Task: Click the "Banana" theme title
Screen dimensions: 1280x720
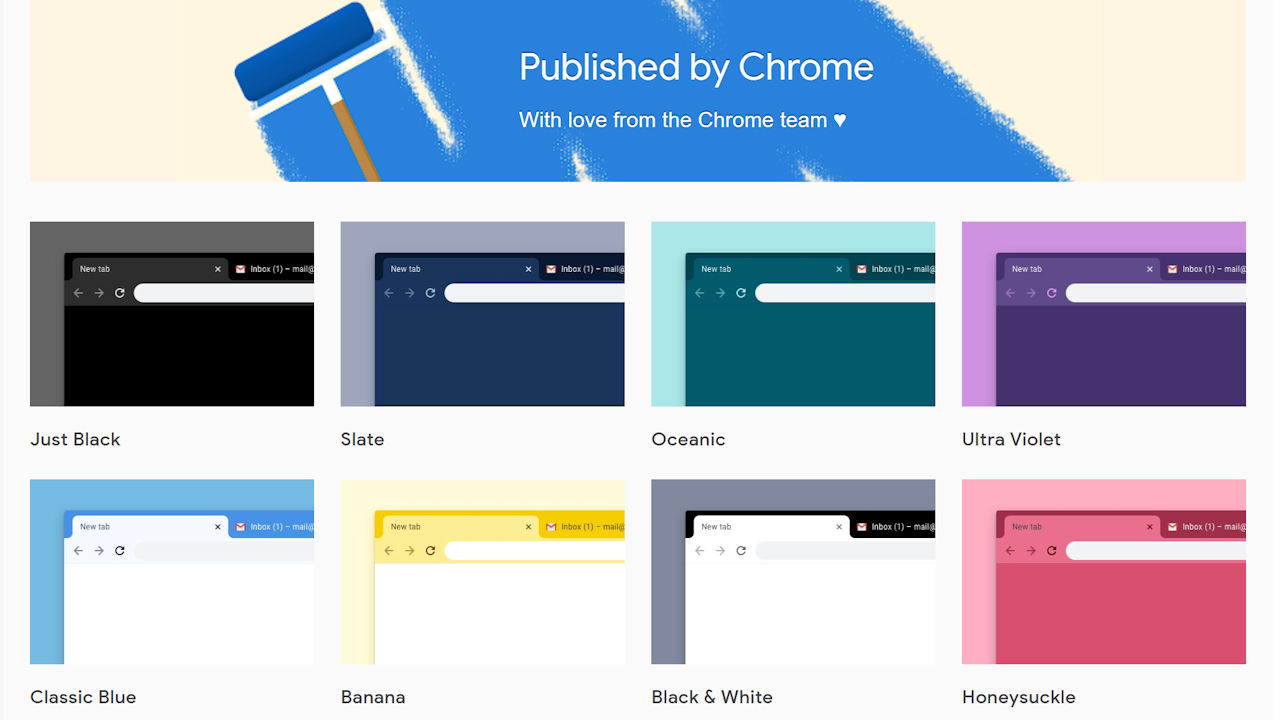Action: coord(373,697)
